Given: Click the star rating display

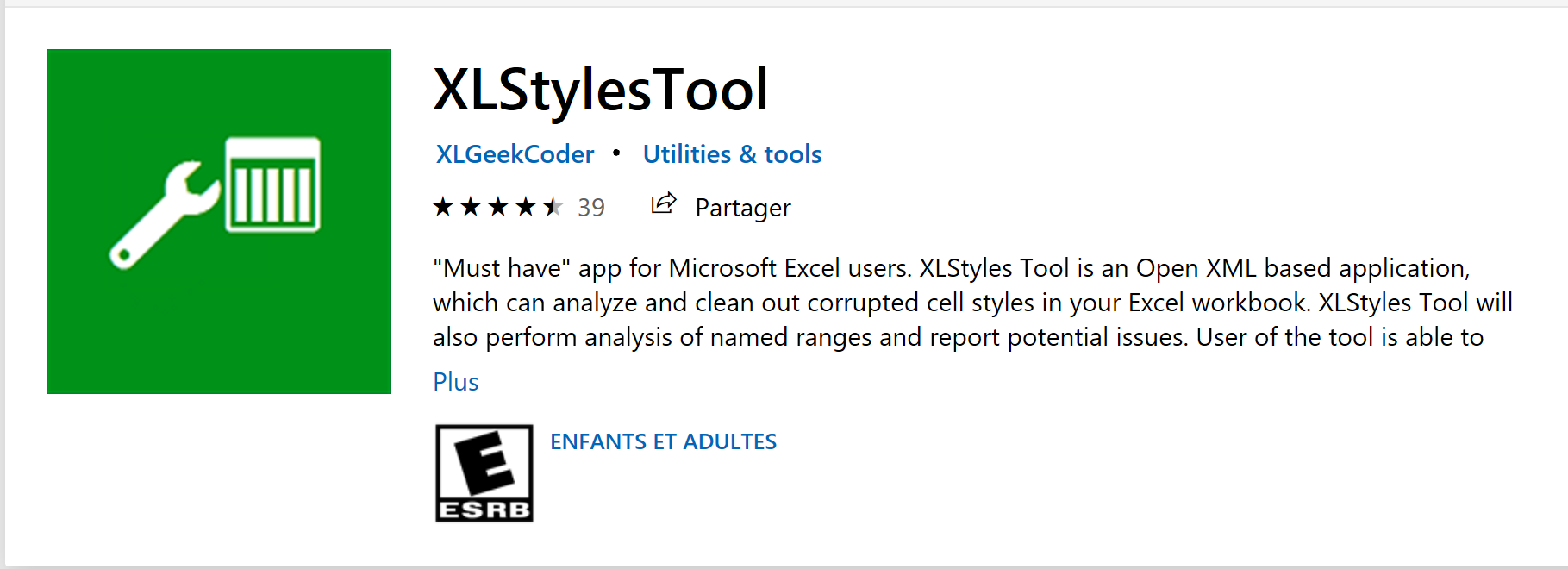Looking at the screenshot, I should coord(498,207).
